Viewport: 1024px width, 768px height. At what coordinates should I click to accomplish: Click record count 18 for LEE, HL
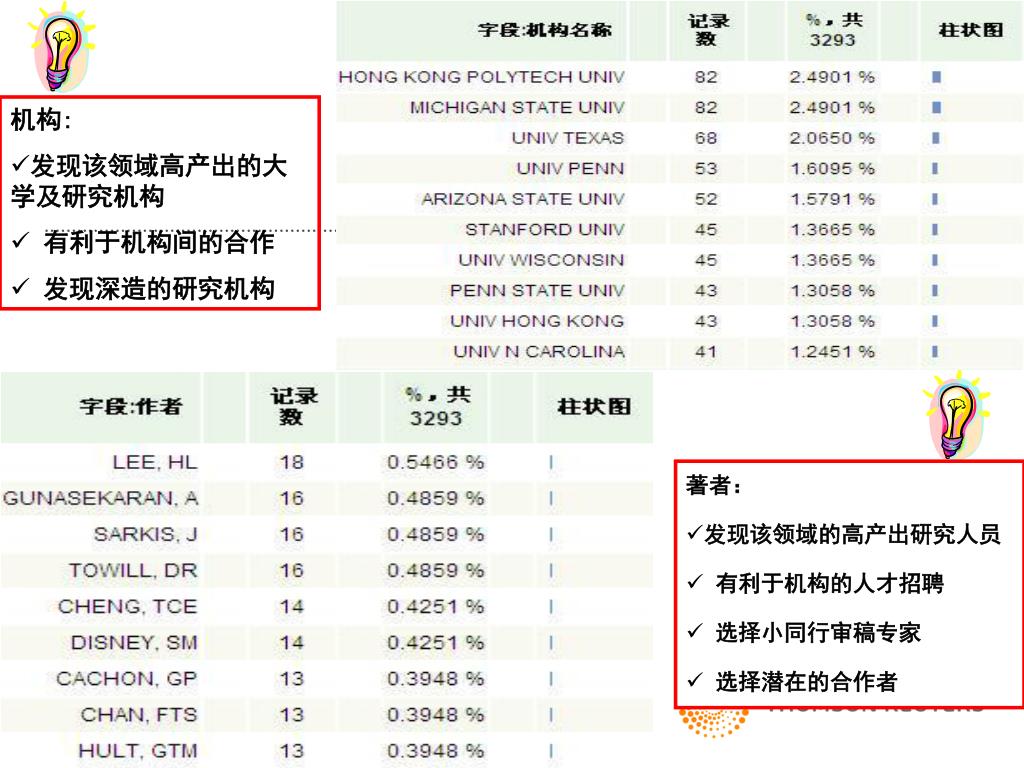click(x=292, y=462)
